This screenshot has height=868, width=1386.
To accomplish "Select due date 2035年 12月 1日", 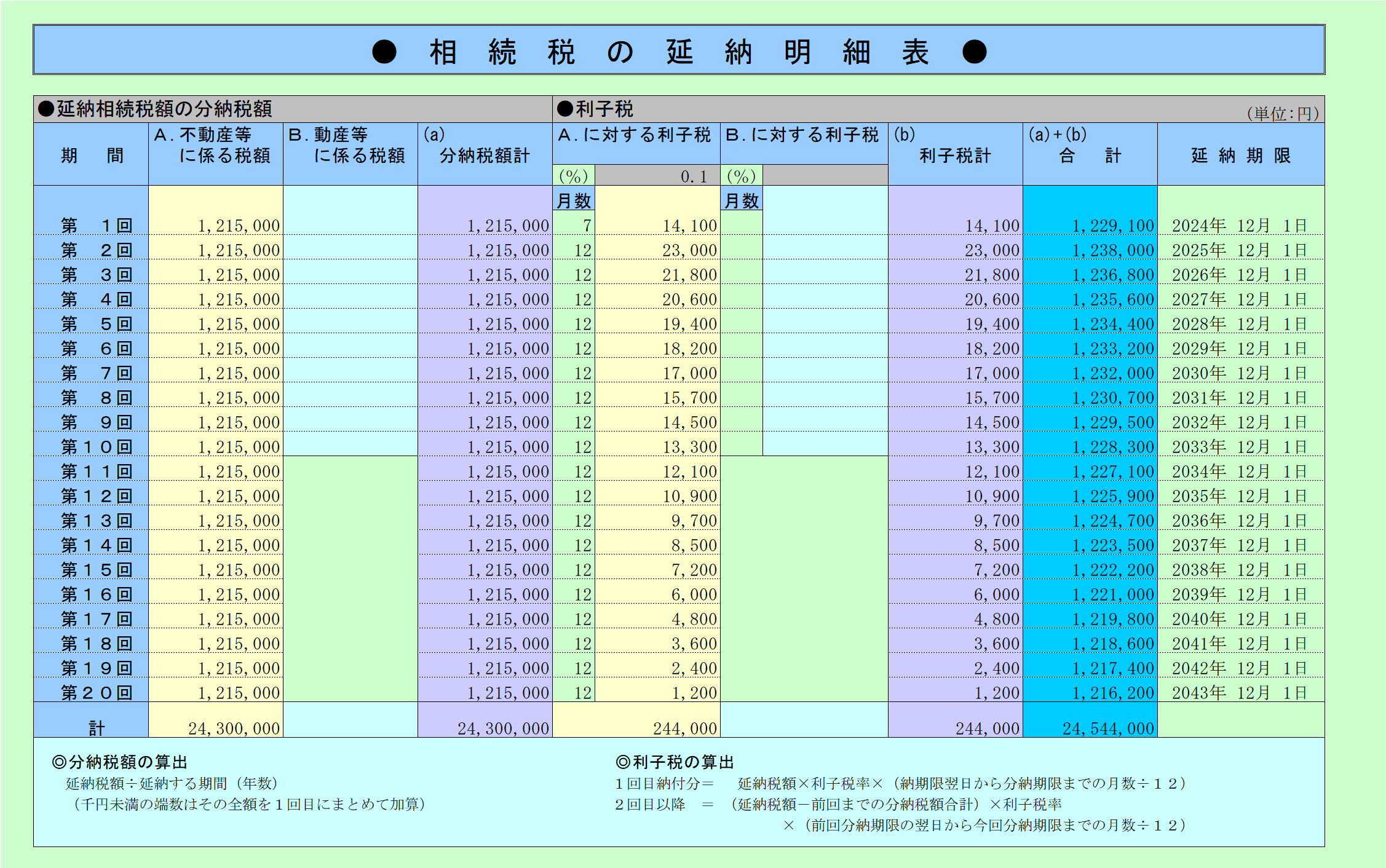I will coord(1240,496).
